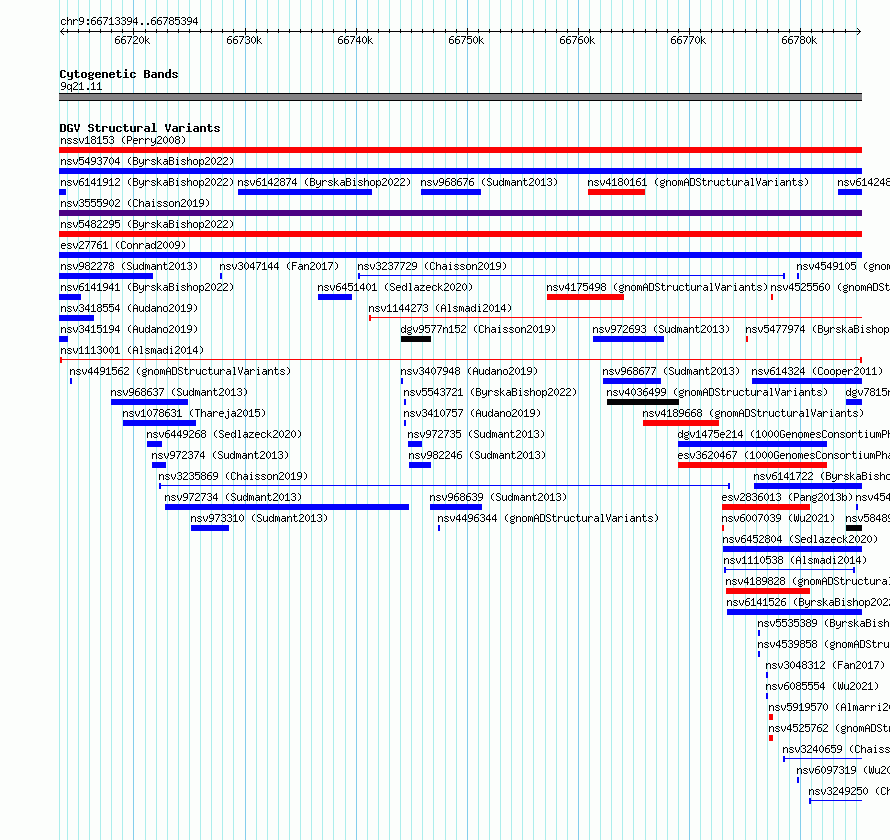
Task: Click the nsv6085554 (Wu2021) label
Action: (x=822, y=686)
